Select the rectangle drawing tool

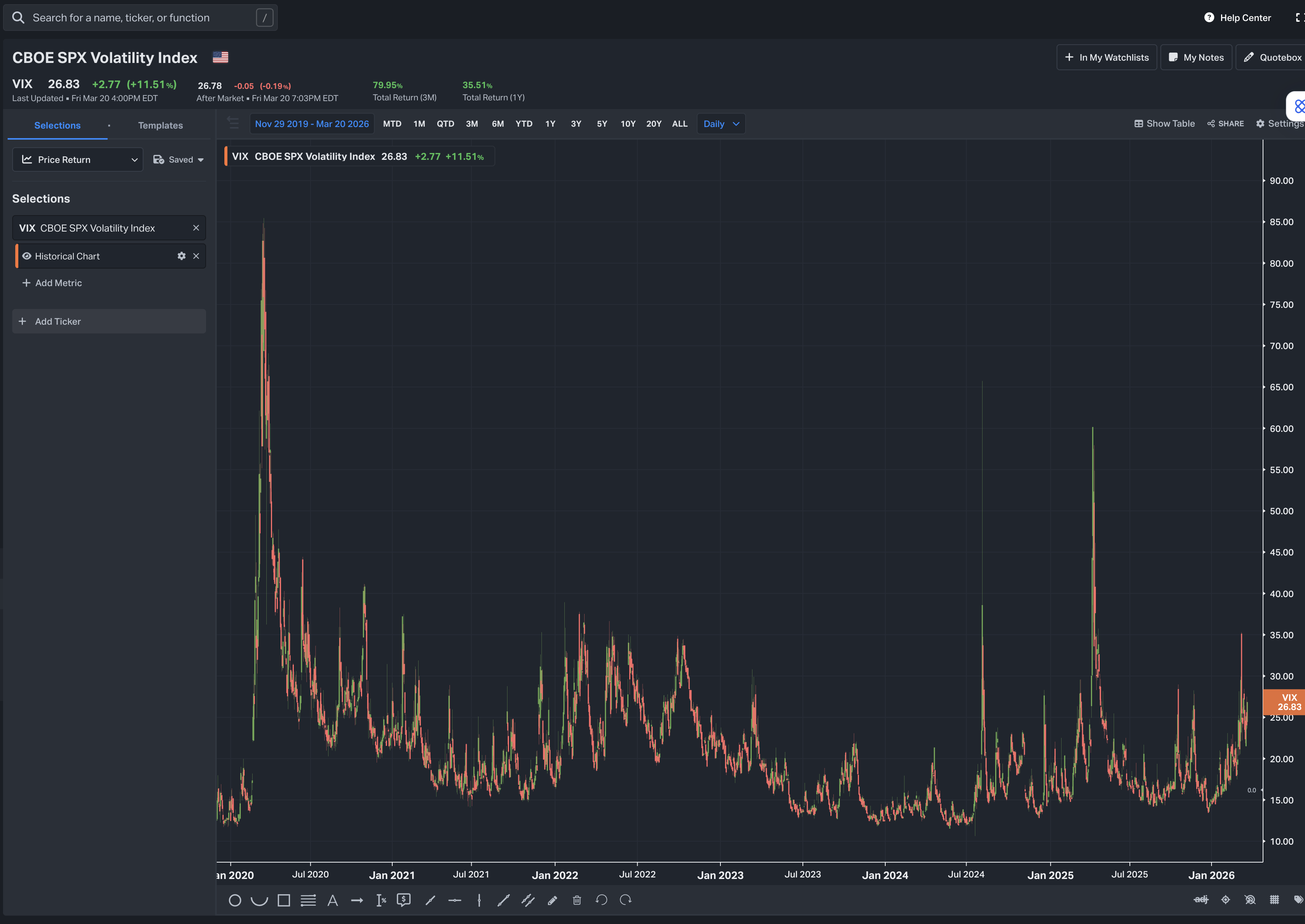coord(284,900)
